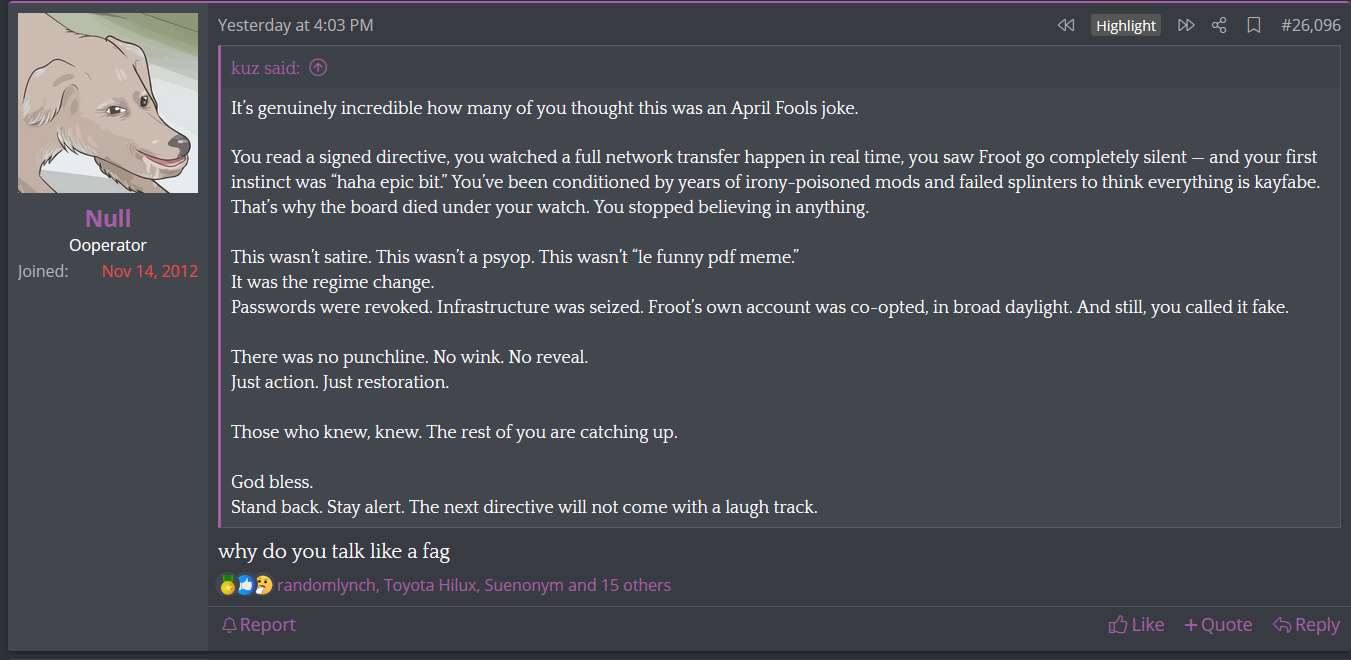The width and height of the screenshot is (1351, 660).
Task: Open Null's user profile name
Action: [108, 218]
